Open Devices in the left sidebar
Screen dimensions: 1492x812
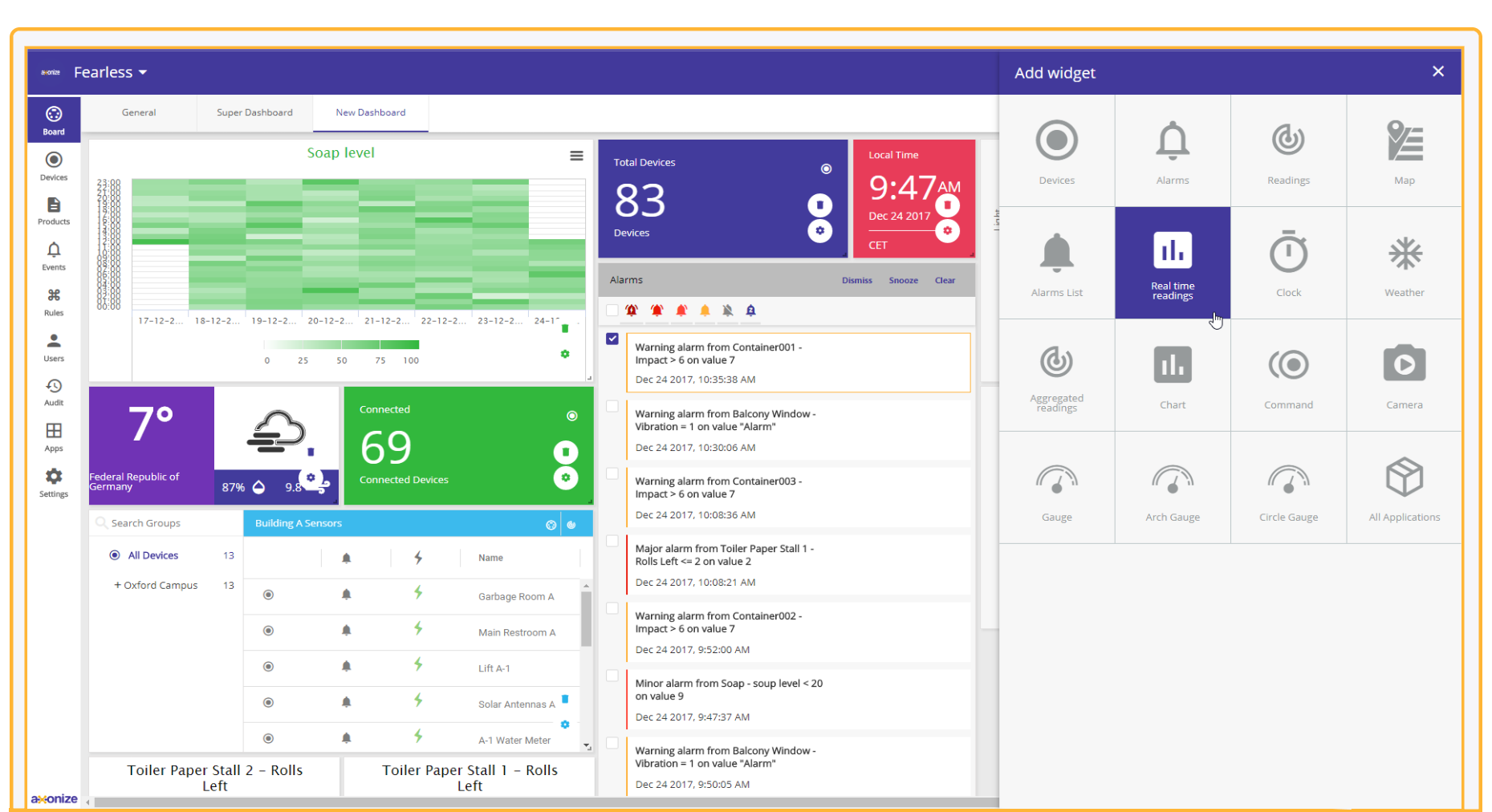click(x=54, y=166)
